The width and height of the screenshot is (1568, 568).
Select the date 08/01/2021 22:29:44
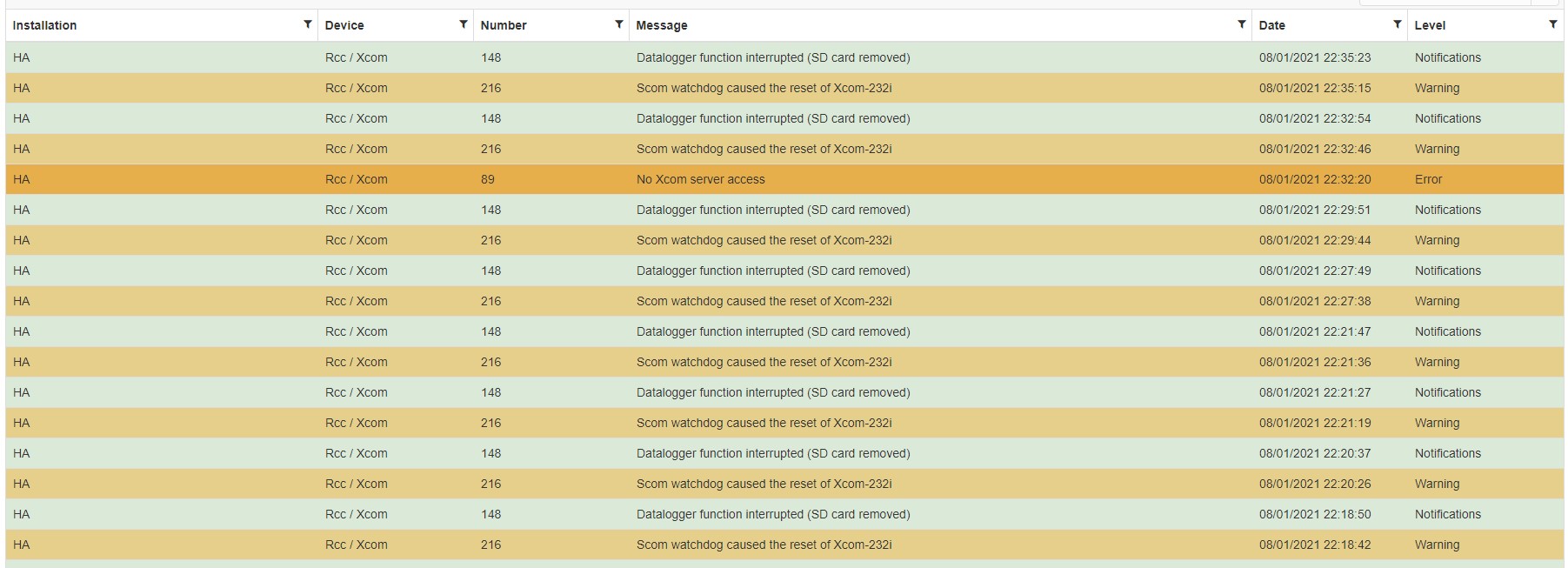[x=1314, y=240]
